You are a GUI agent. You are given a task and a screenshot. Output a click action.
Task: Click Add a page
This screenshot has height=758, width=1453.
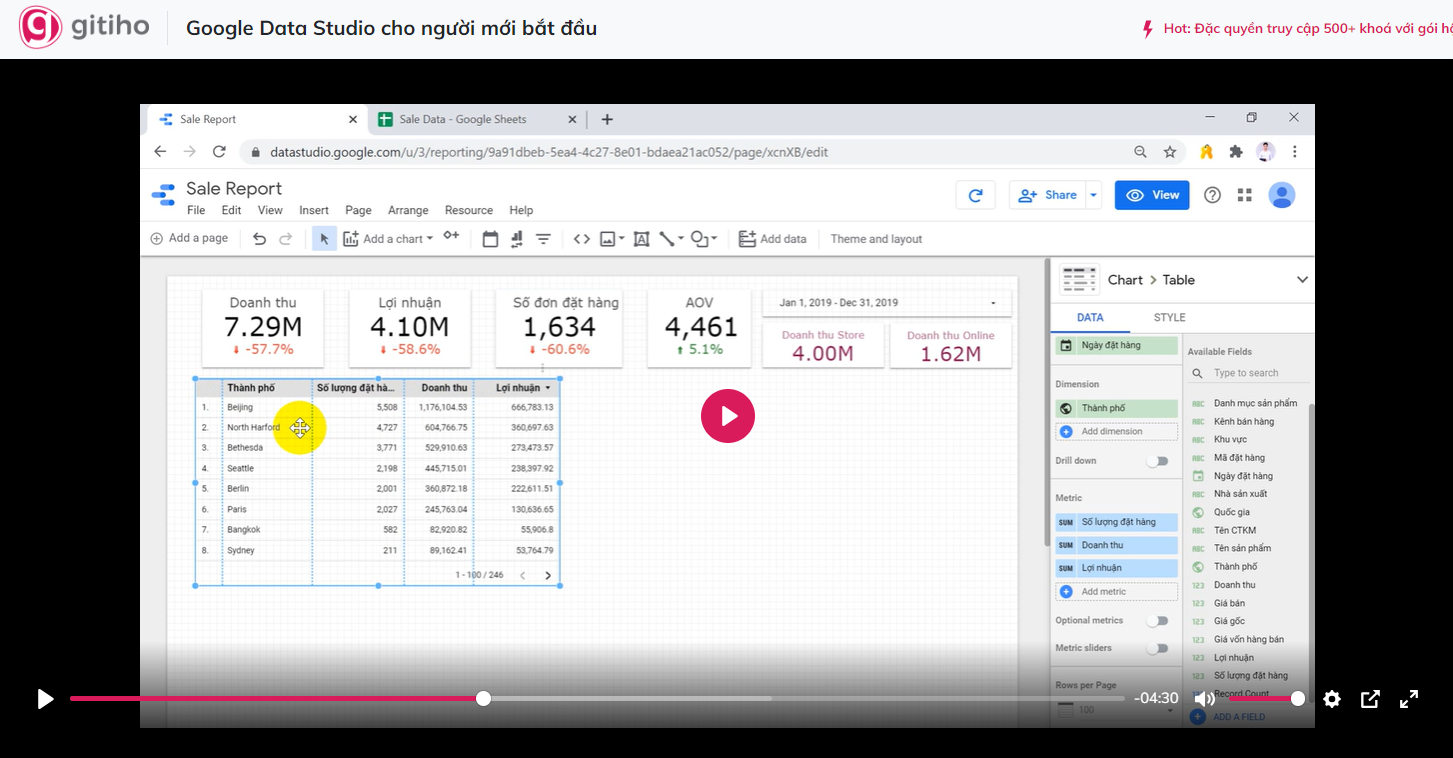pos(189,238)
